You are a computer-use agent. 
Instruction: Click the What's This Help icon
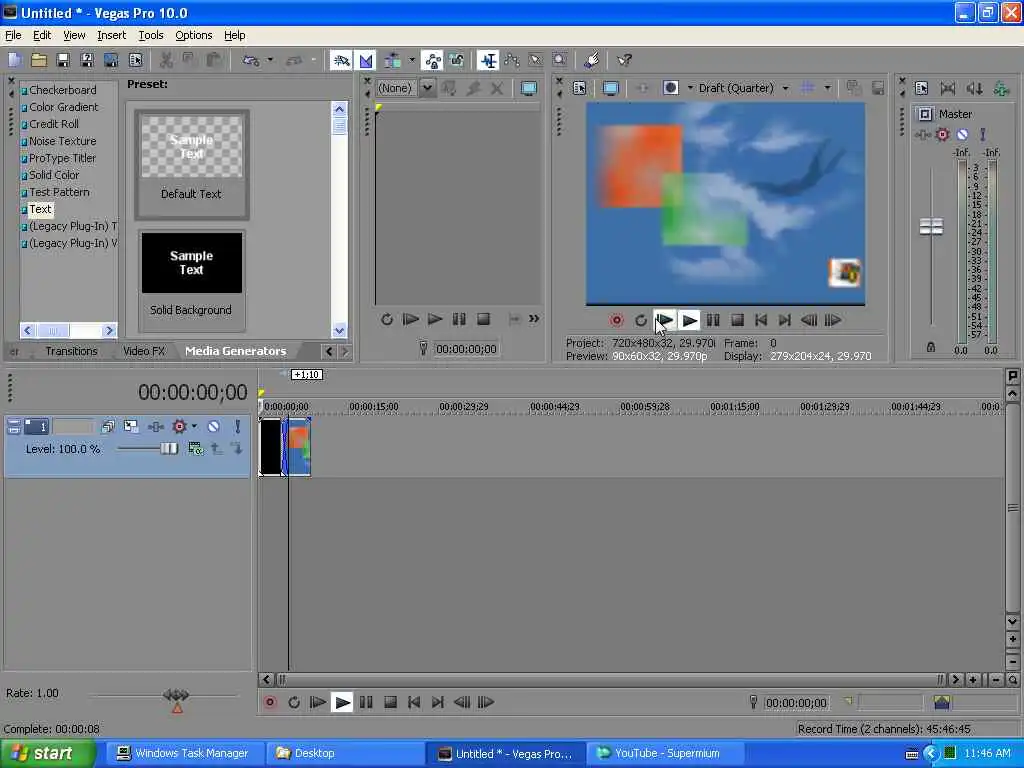click(x=625, y=61)
